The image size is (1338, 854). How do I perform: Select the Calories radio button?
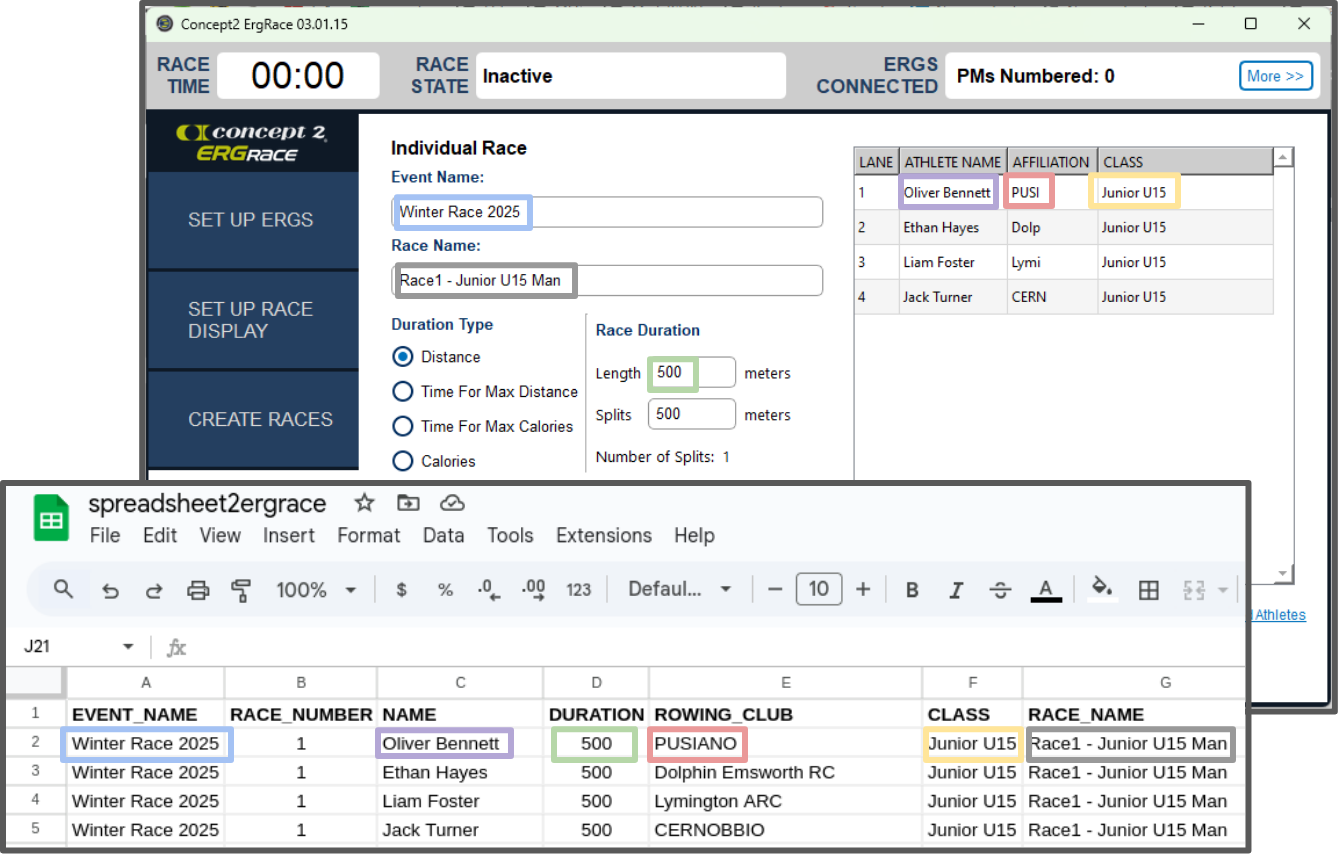(x=403, y=461)
